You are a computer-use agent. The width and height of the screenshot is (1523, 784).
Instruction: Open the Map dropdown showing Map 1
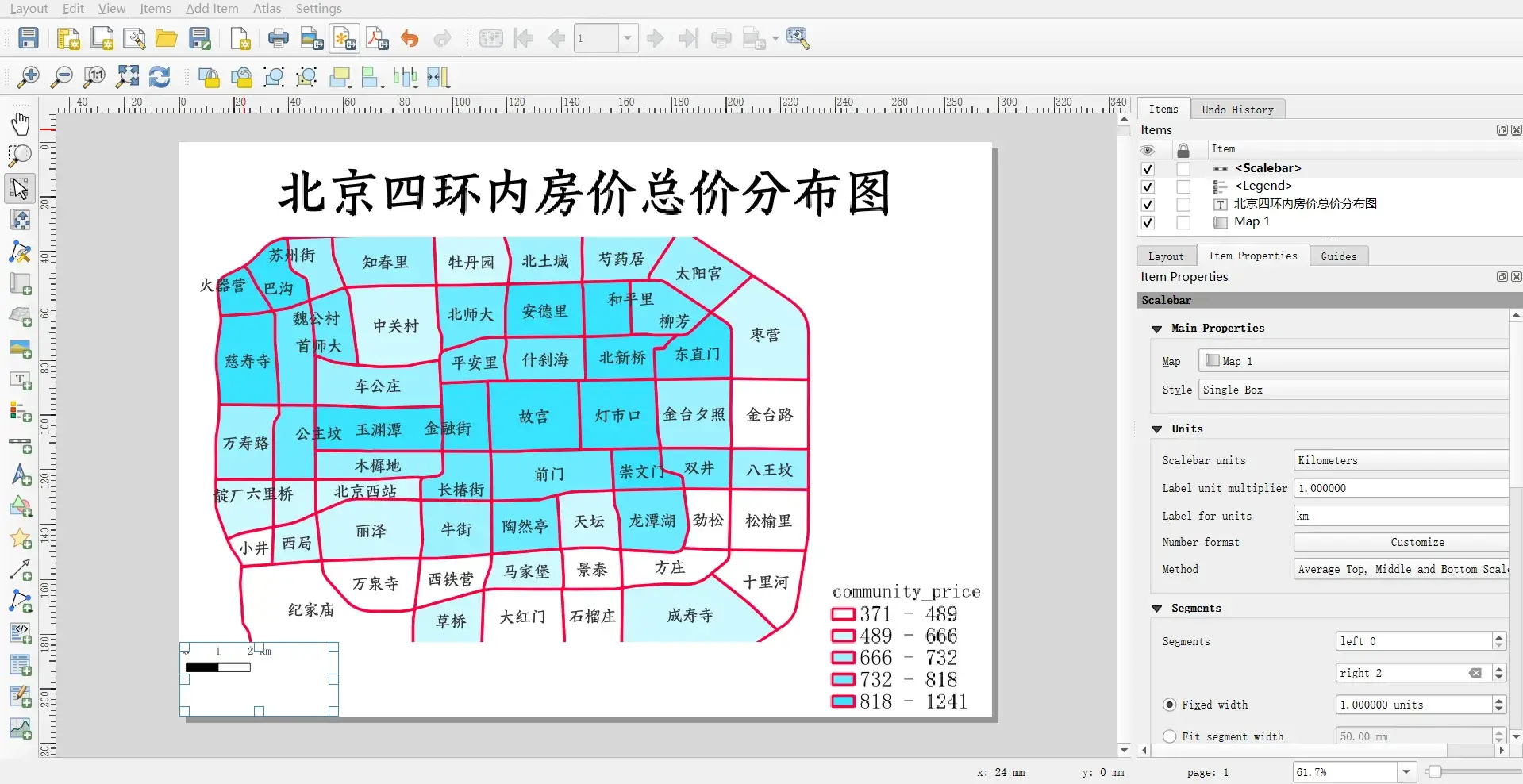(x=1353, y=361)
